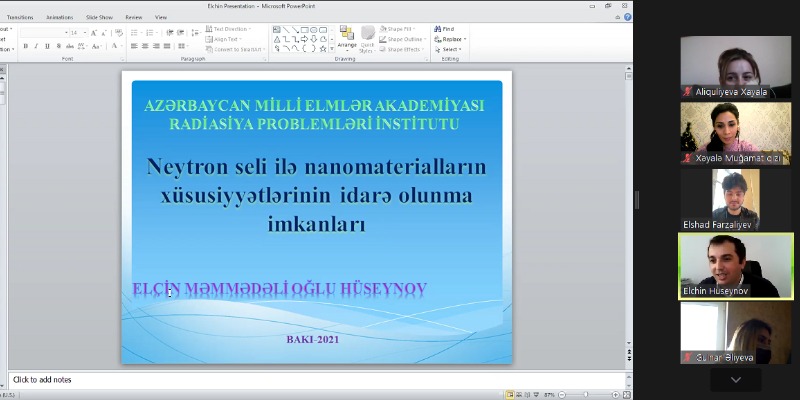Toggle Underline formatting button
This screenshot has width=800, height=400.
(x=46, y=47)
